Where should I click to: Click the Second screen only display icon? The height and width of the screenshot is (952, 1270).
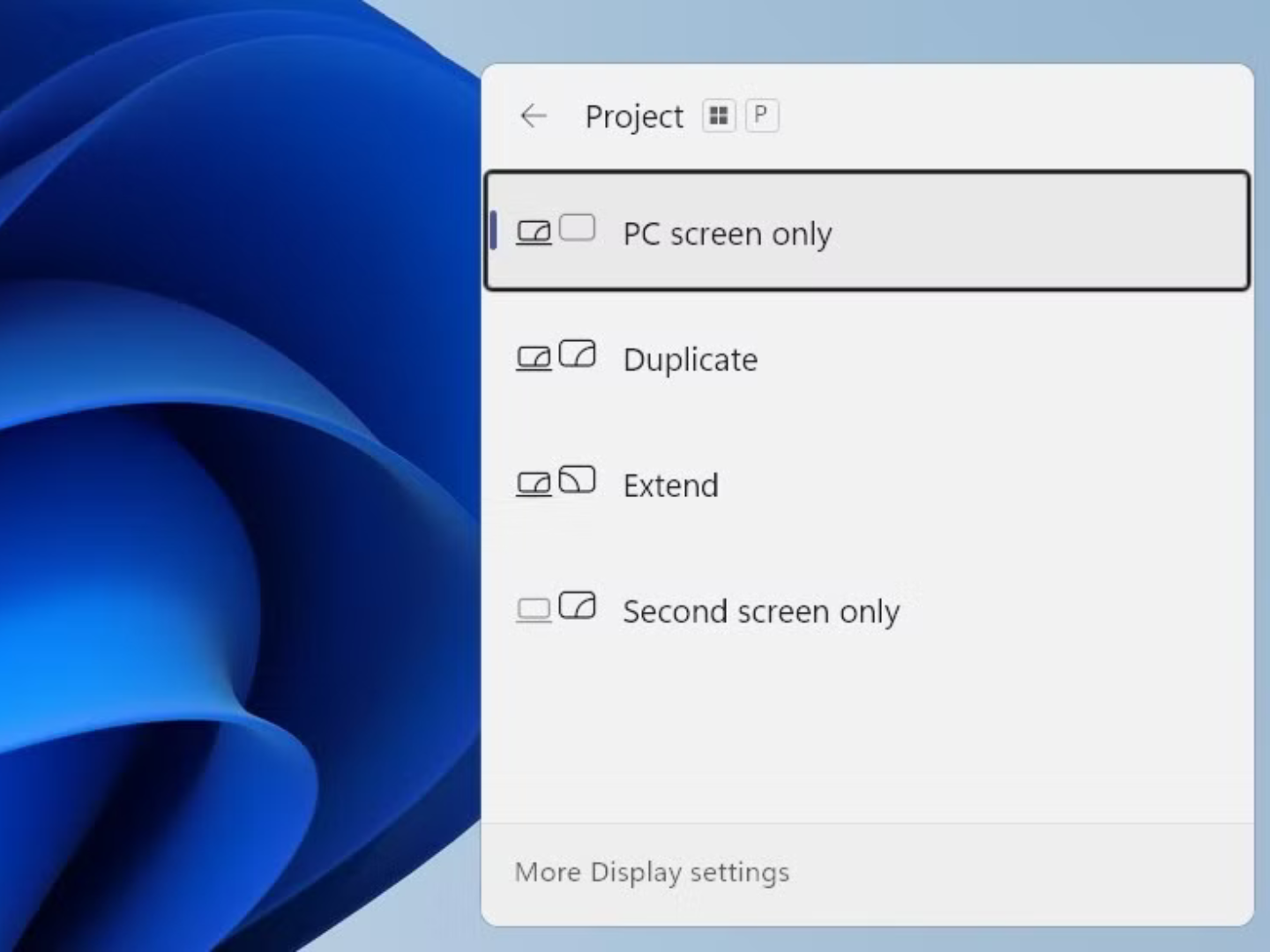pos(556,608)
